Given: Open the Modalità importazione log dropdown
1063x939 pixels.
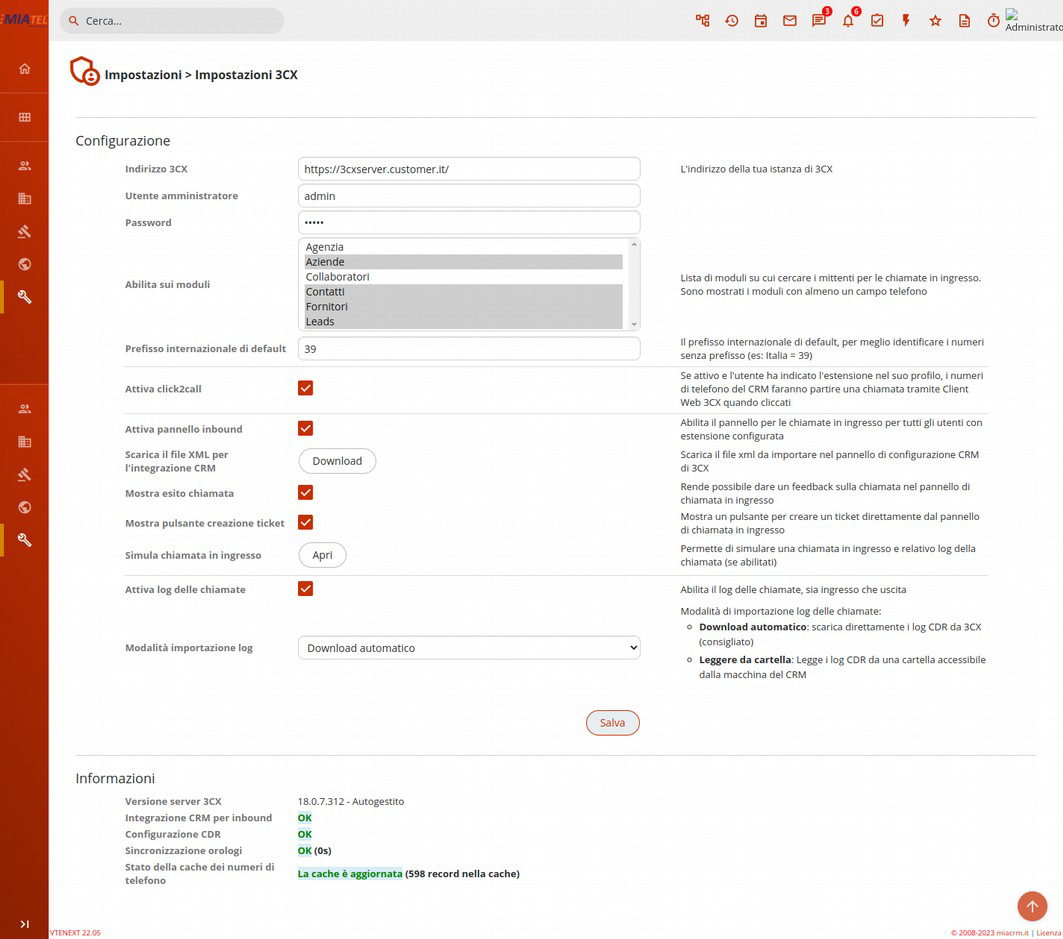Looking at the screenshot, I should [x=469, y=647].
